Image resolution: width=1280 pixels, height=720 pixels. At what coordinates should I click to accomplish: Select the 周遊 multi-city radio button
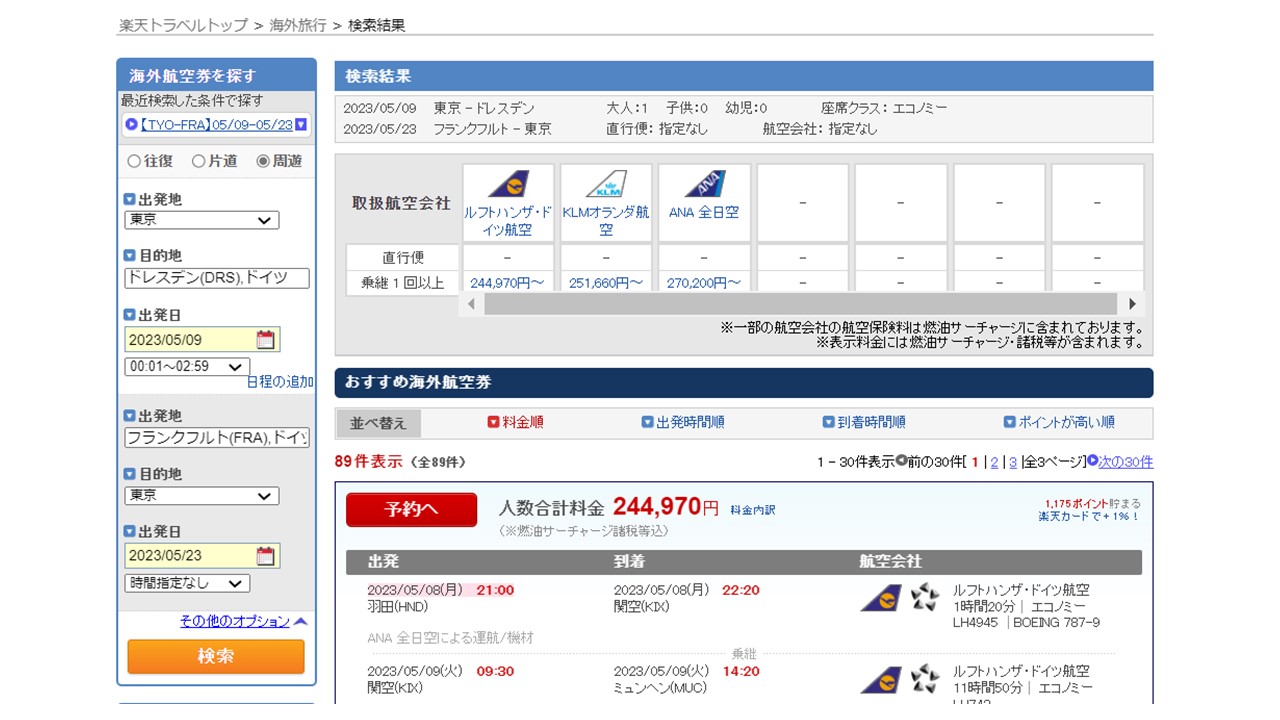[263, 161]
